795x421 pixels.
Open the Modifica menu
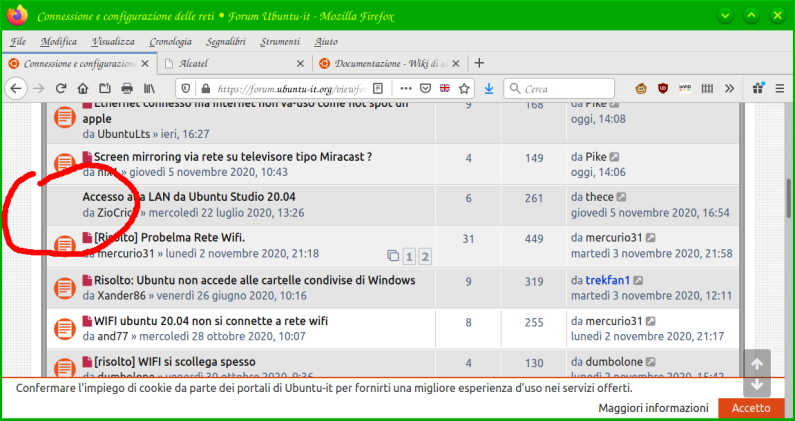pos(59,42)
